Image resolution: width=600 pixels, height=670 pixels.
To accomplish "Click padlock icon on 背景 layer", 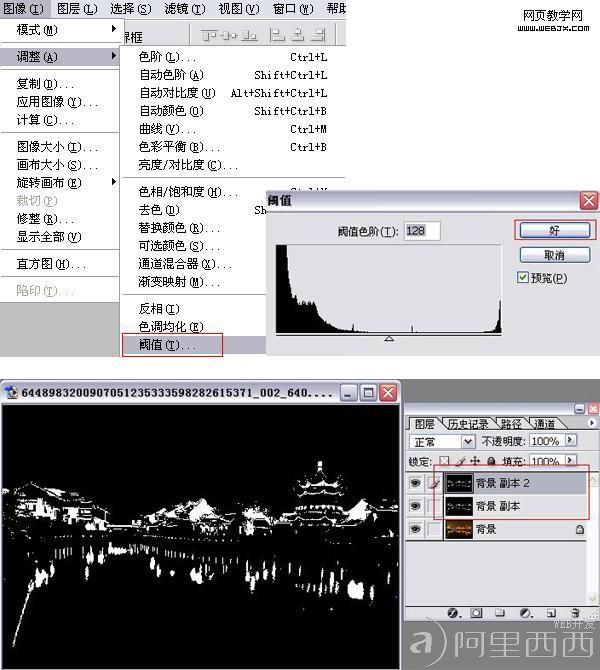I will [x=579, y=530].
